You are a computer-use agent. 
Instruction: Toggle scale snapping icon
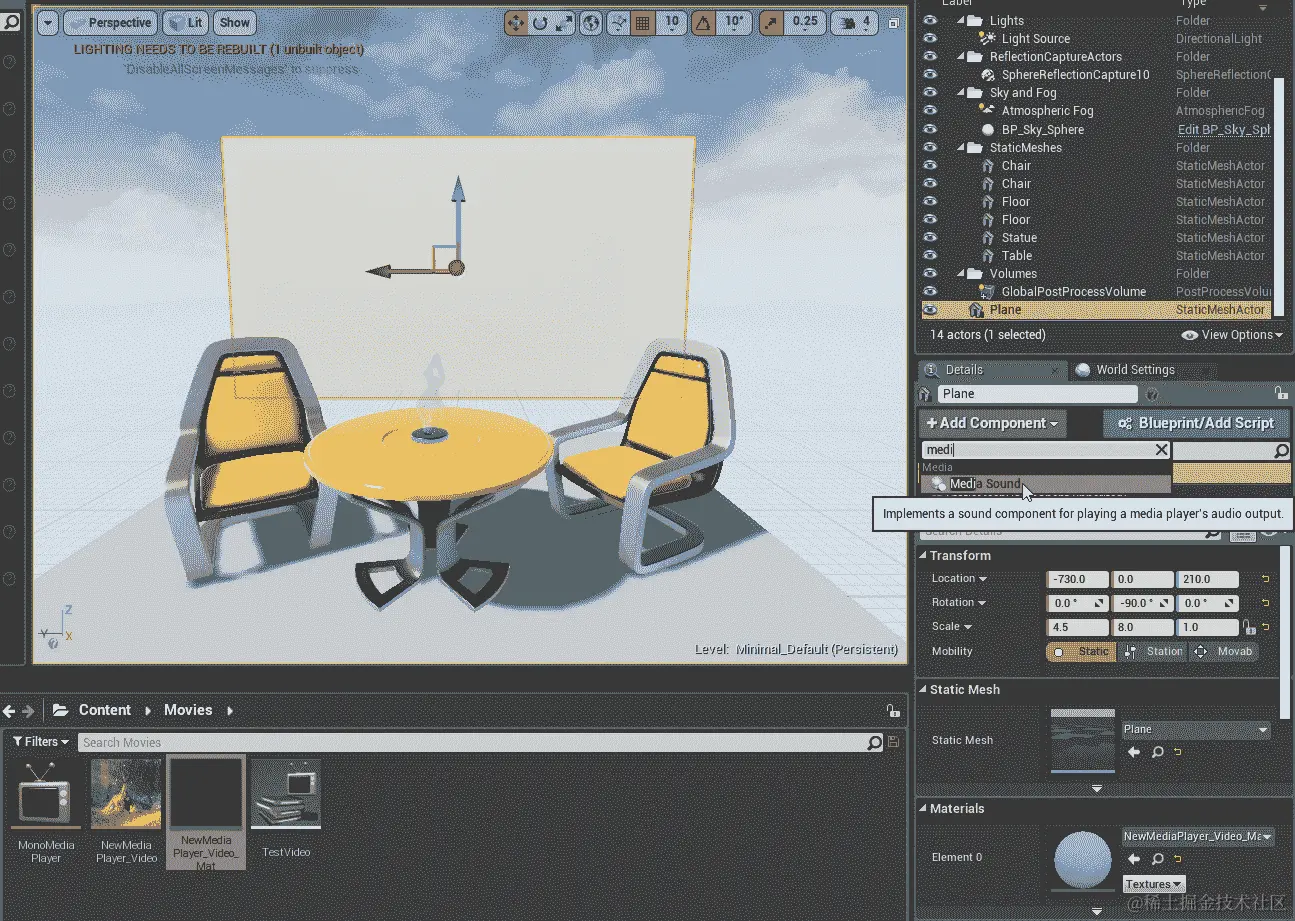771,22
